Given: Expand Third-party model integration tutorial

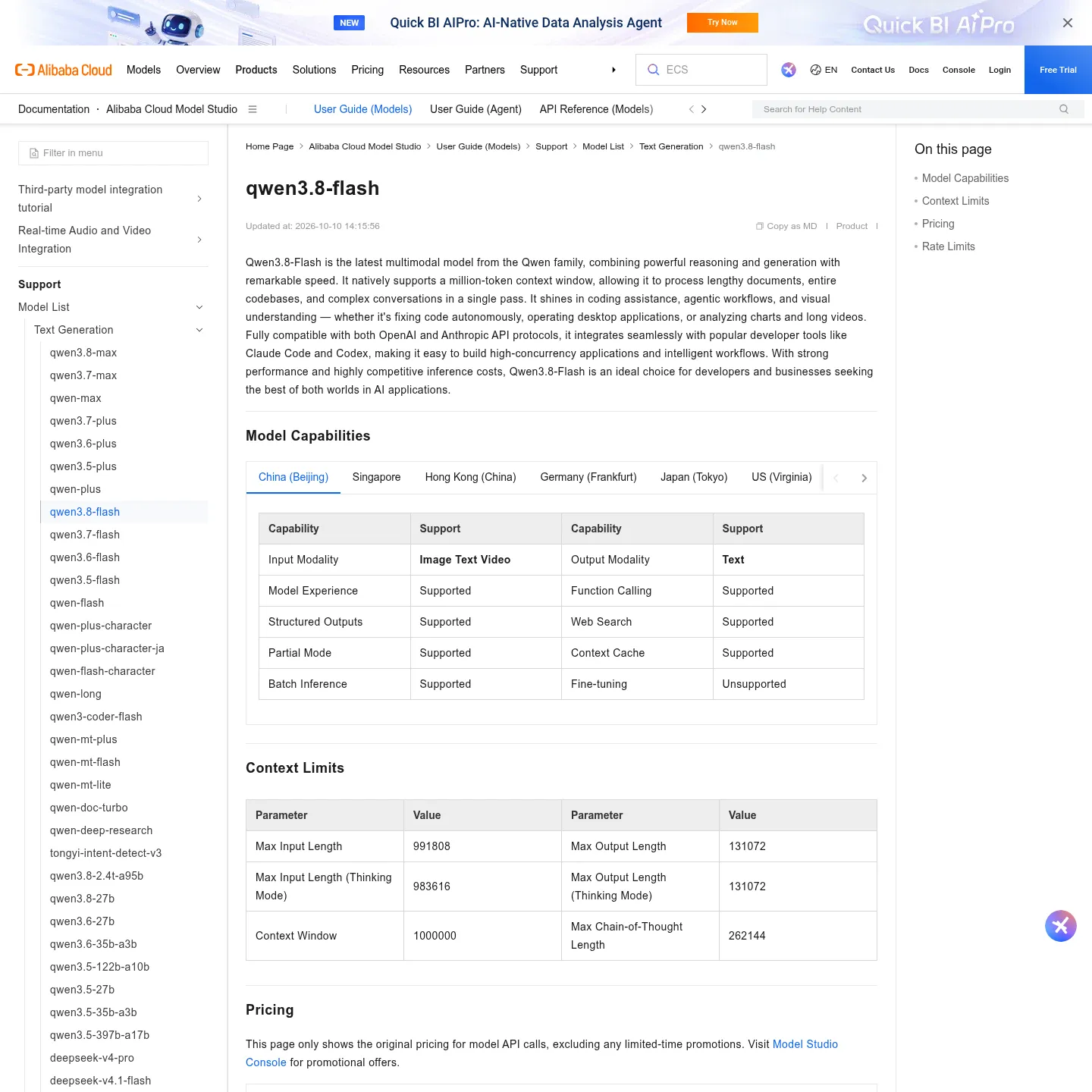Looking at the screenshot, I should click(199, 199).
